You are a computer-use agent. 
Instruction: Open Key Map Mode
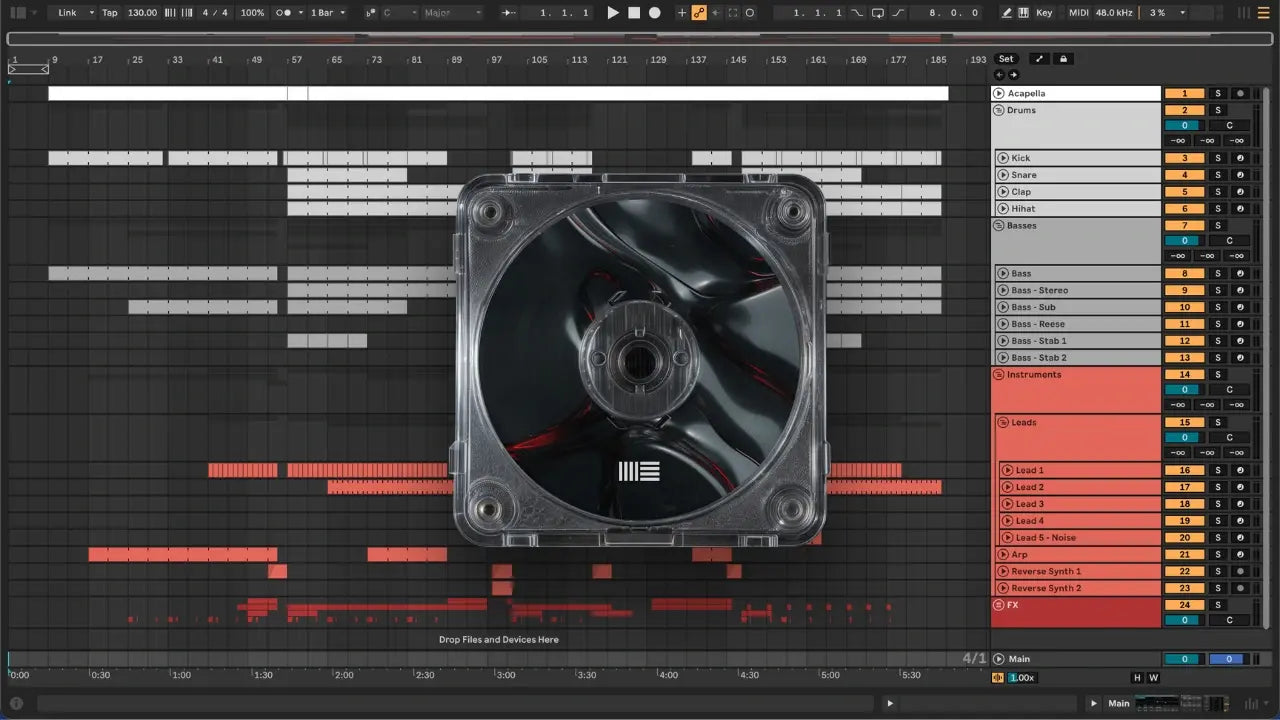coord(1044,13)
